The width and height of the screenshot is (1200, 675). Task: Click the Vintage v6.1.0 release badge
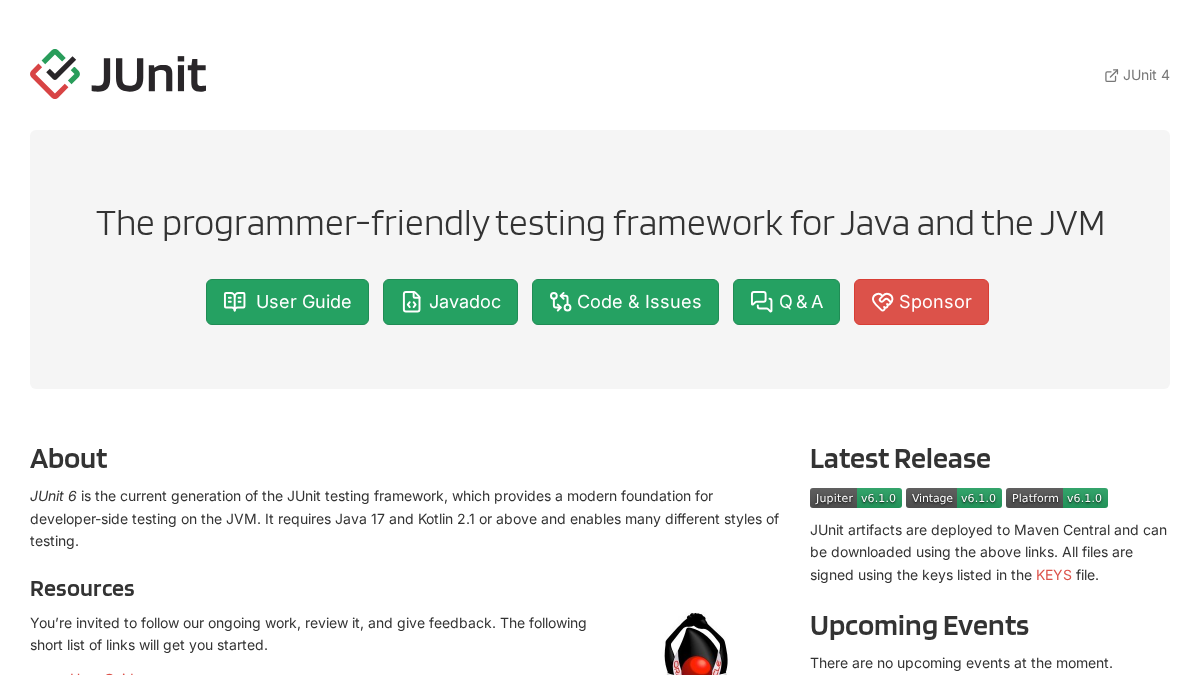(954, 498)
